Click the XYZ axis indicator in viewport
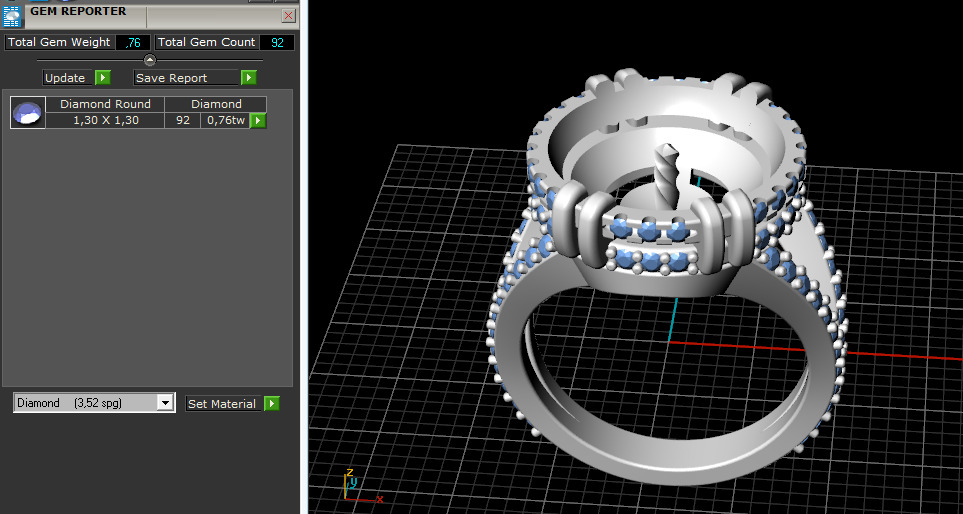Screen dimensions: 963x514 [x=363, y=486]
